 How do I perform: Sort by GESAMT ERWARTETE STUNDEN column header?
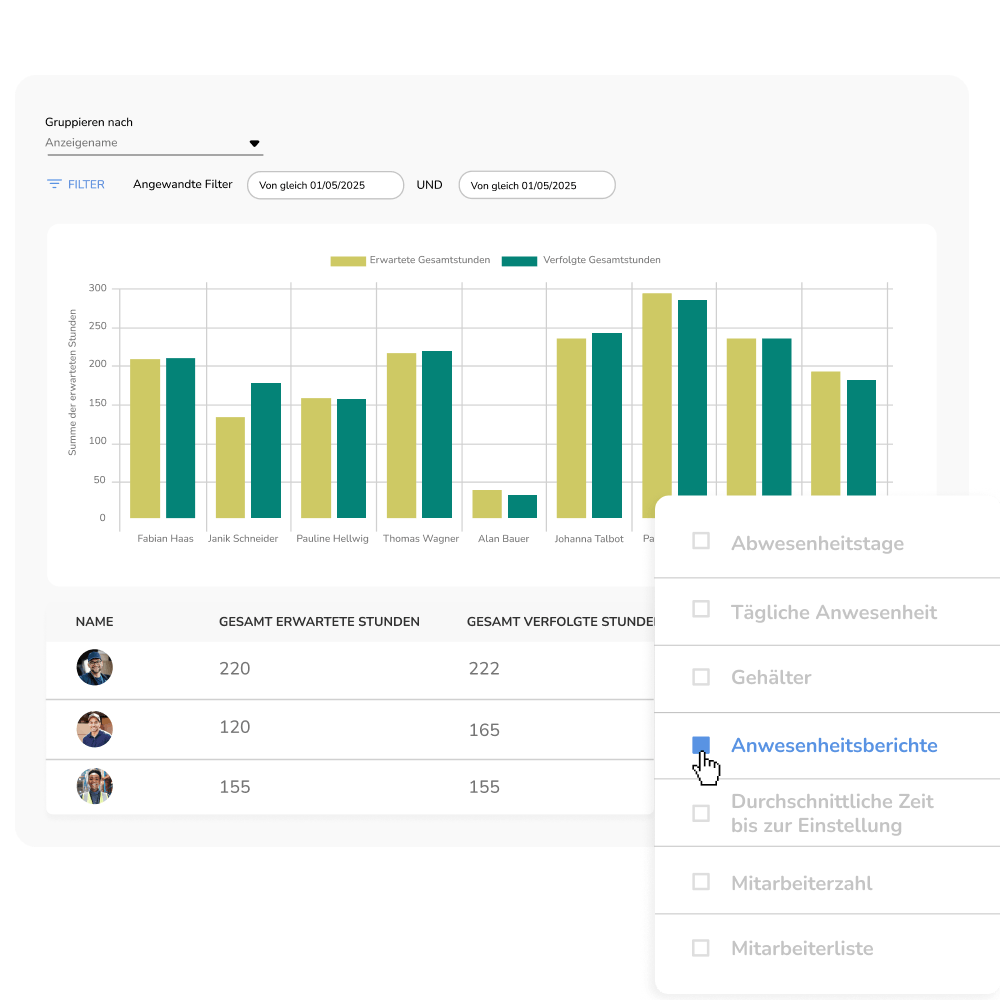coord(319,622)
